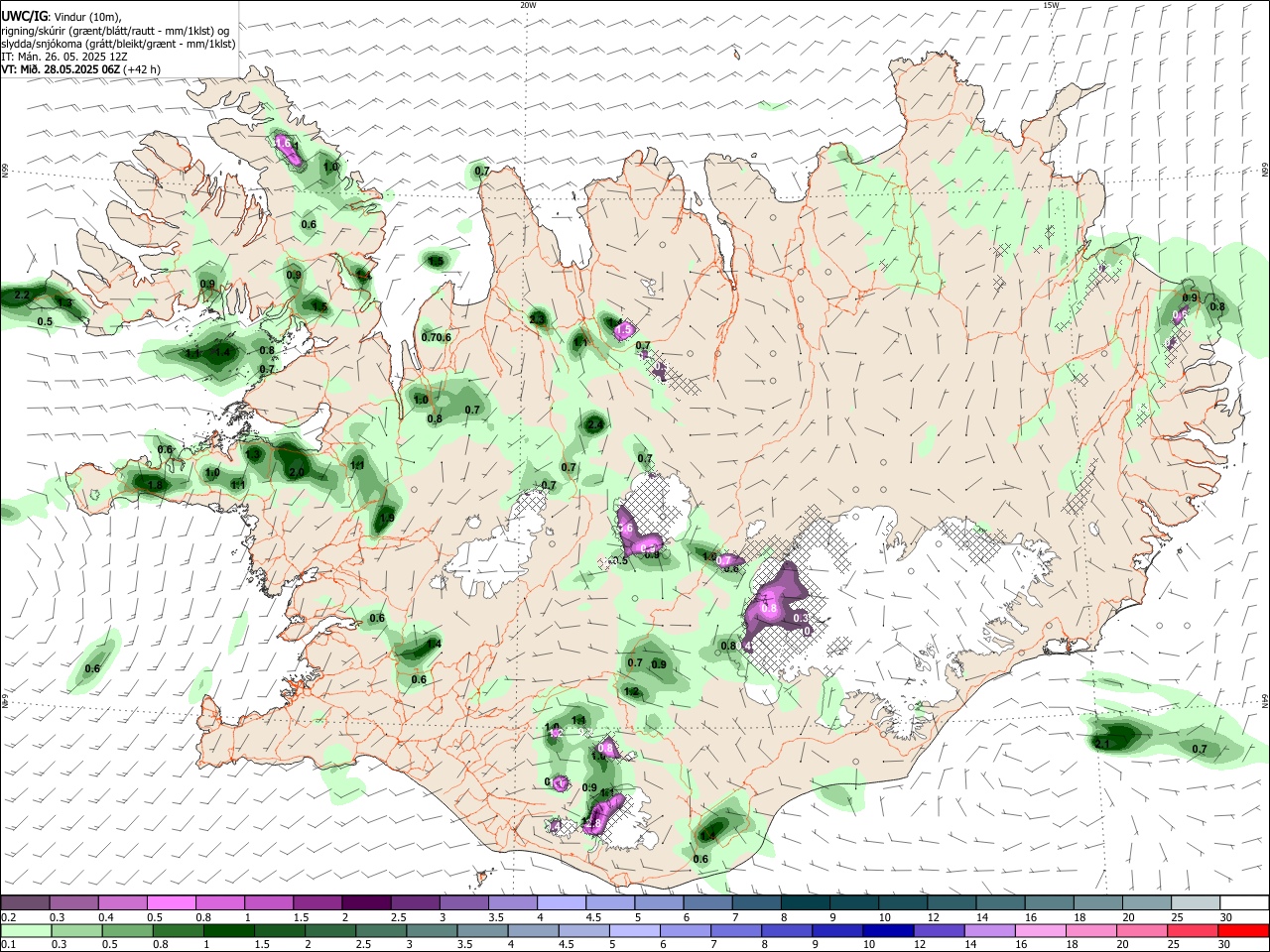Select the 'rigning/skúrir' legend description line
Image resolution: width=1270 pixels, height=952 pixels.
[x=116, y=31]
